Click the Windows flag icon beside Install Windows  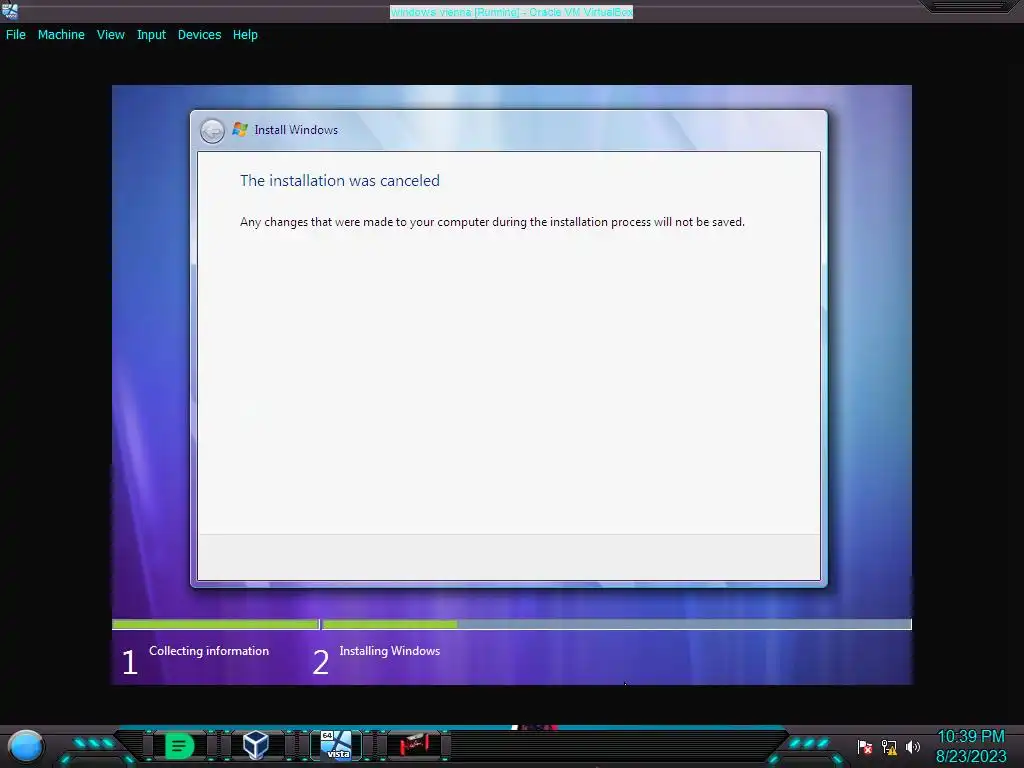[240, 129]
